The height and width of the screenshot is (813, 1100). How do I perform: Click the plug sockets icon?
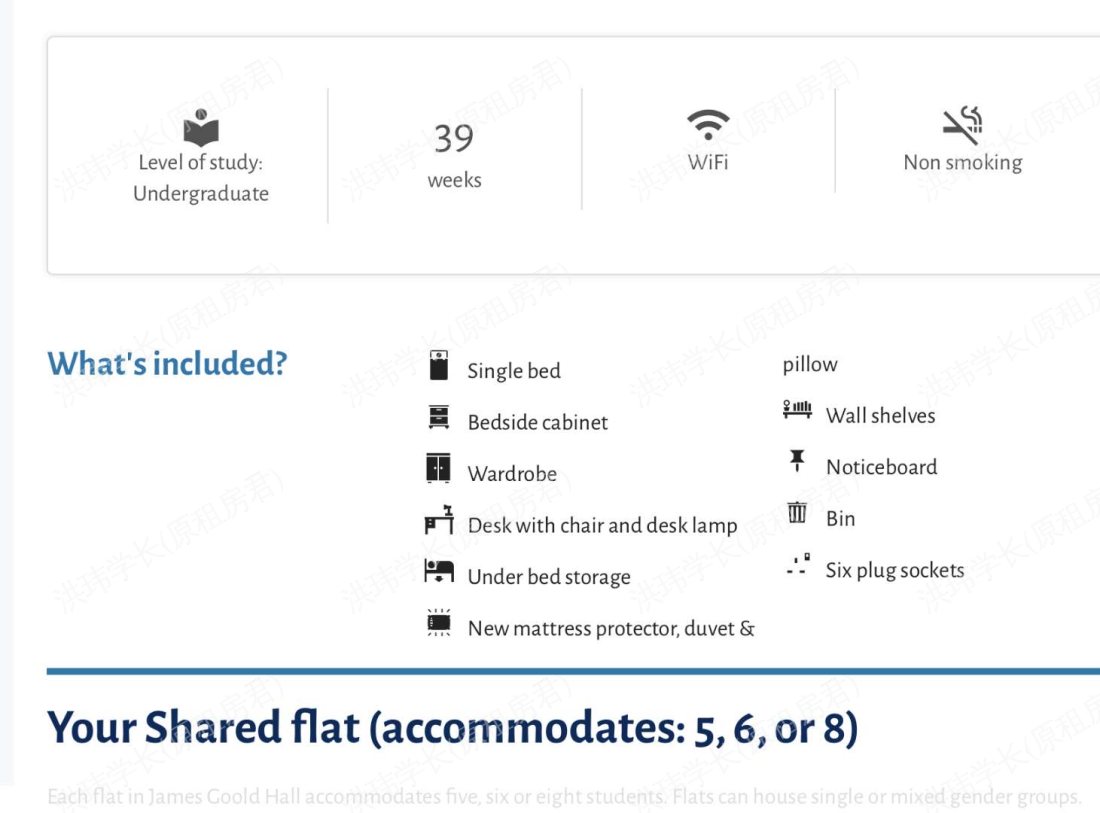(x=797, y=566)
